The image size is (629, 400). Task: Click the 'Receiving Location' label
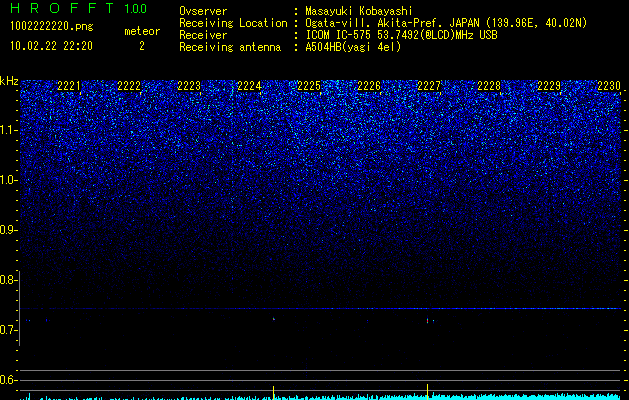(233, 23)
